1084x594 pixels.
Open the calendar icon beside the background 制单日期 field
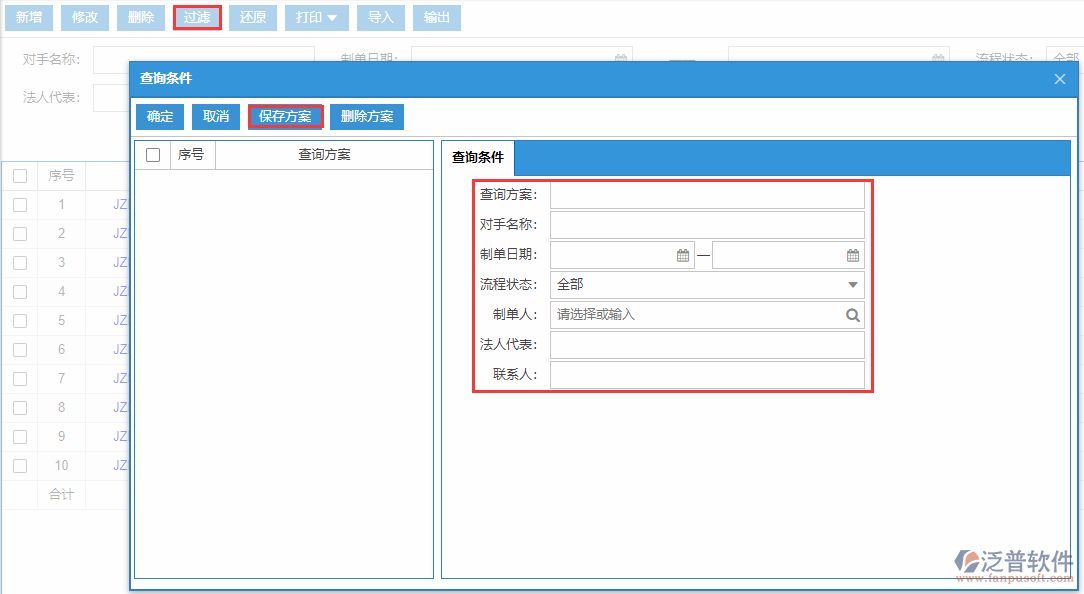[620, 59]
